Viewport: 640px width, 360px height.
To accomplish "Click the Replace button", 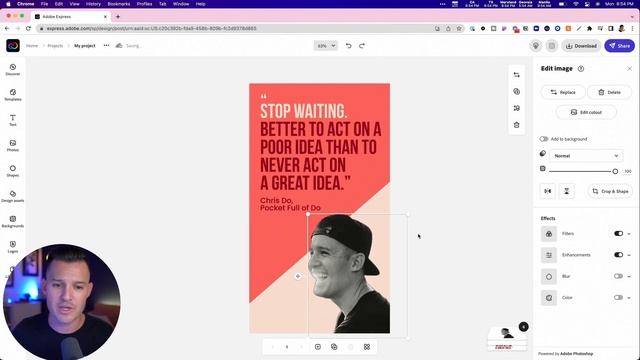I will click(563, 92).
